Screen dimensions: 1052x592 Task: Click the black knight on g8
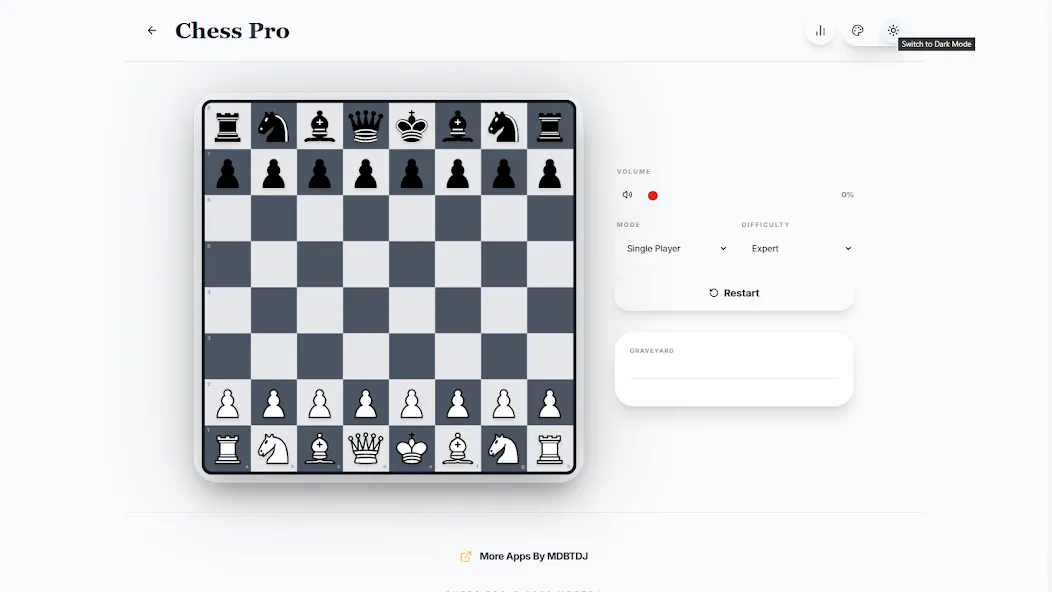pyautogui.click(x=504, y=126)
